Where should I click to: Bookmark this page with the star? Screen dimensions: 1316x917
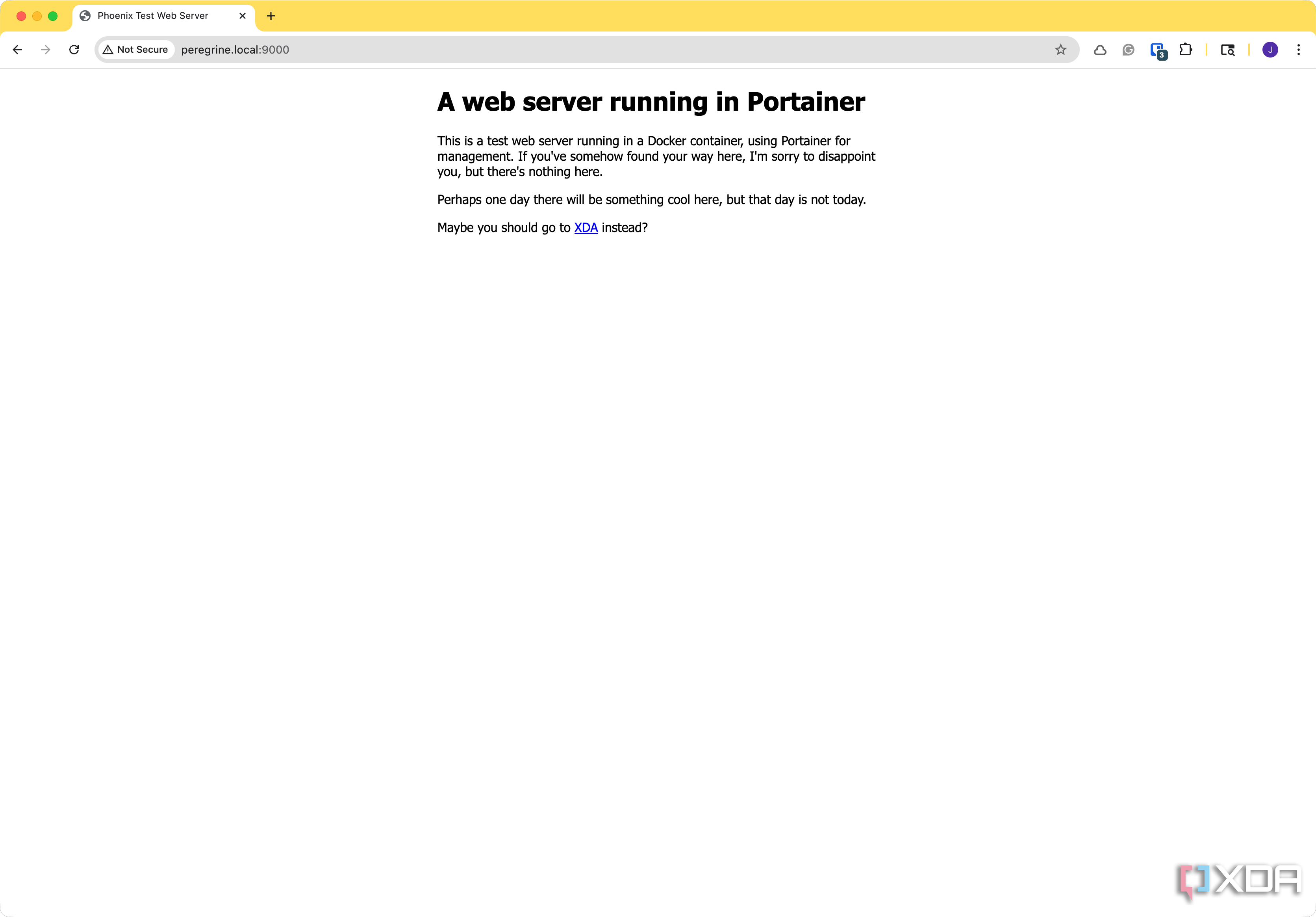(1060, 50)
